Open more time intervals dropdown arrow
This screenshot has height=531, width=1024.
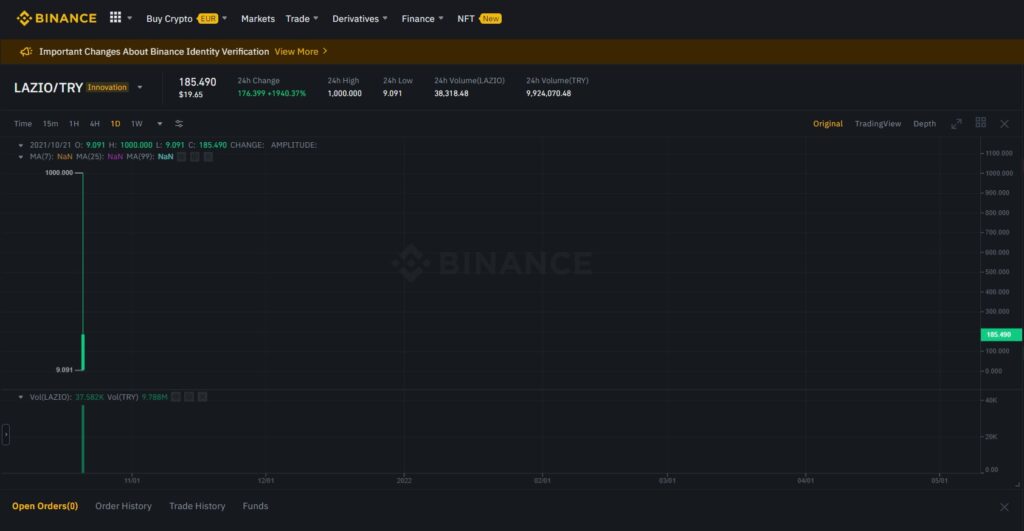click(x=159, y=123)
